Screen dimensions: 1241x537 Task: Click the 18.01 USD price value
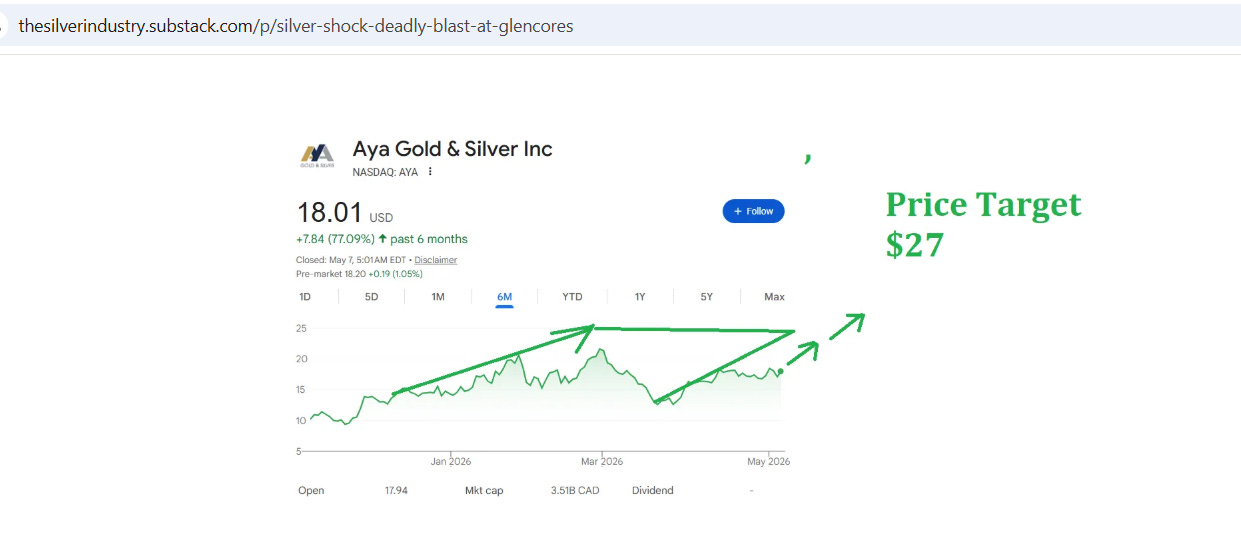(x=345, y=213)
